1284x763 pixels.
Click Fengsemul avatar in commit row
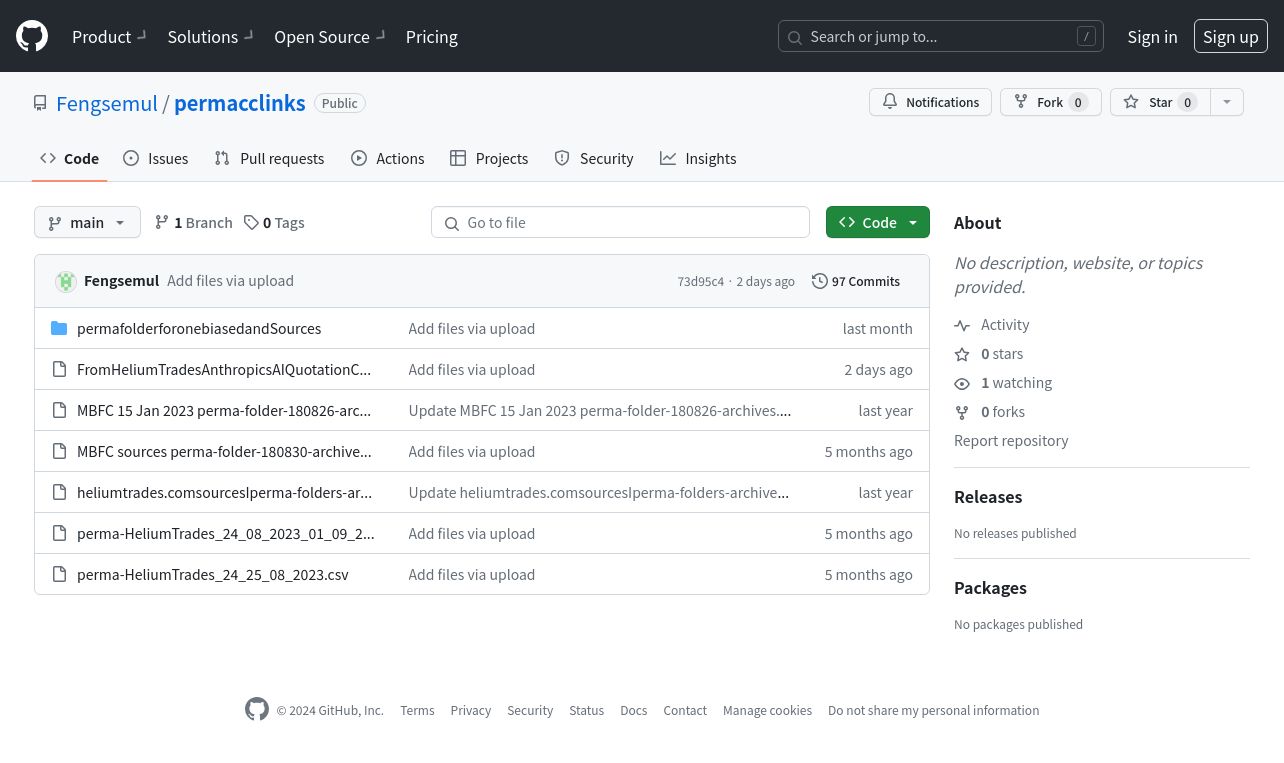[x=66, y=281]
